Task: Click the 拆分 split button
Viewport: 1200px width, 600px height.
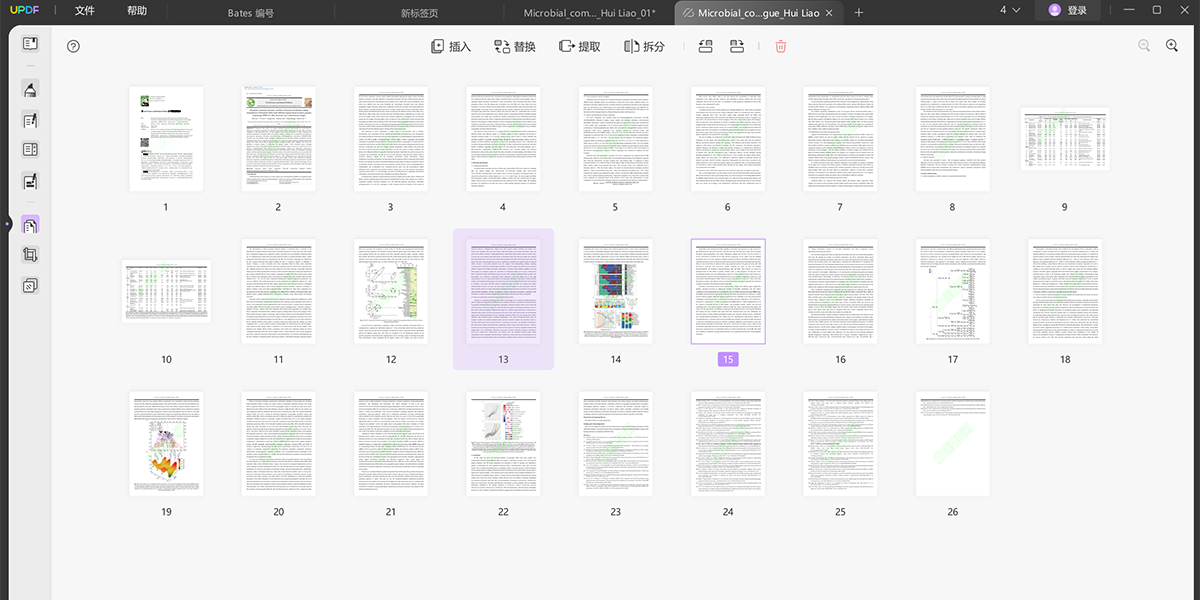Action: coord(644,46)
